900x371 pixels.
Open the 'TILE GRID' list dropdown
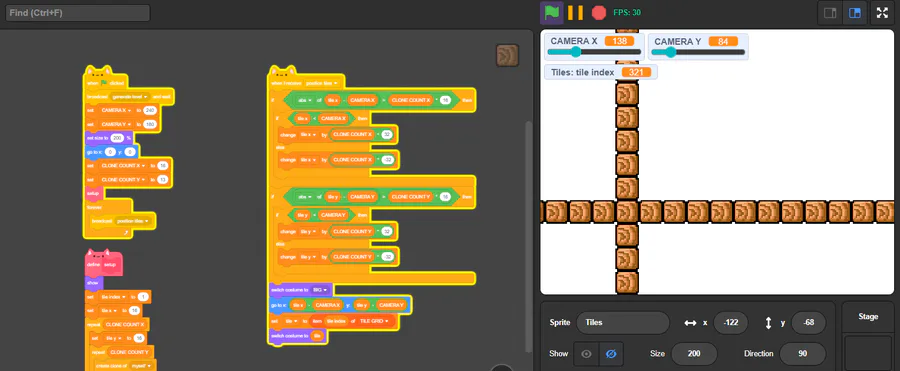point(375,320)
